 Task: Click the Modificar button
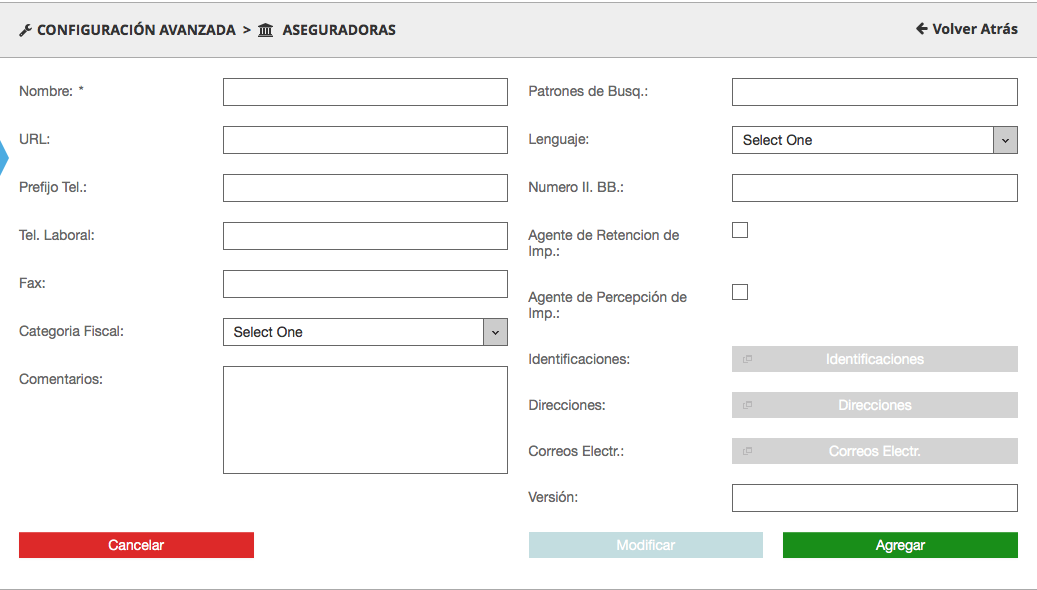click(x=645, y=545)
